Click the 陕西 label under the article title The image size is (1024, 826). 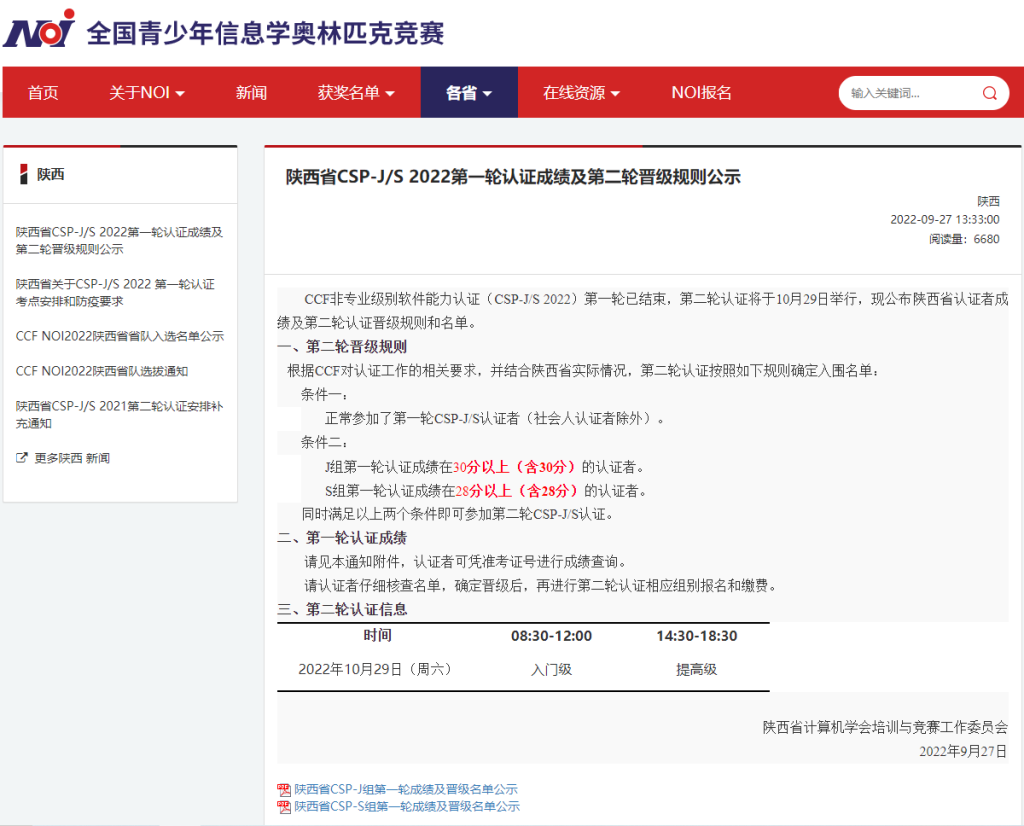(x=988, y=201)
